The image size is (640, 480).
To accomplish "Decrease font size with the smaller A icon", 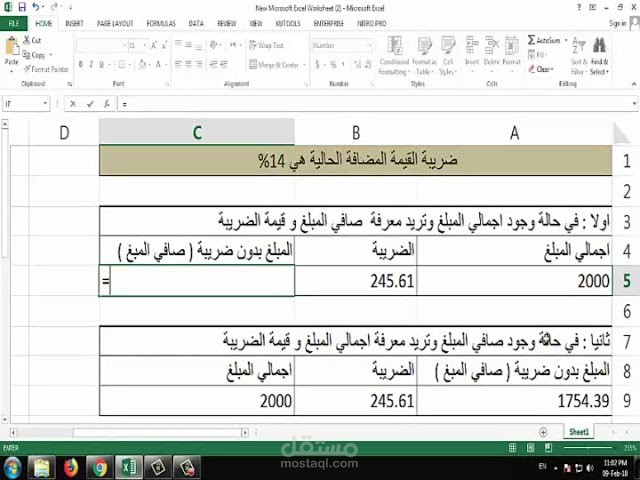I will coord(164,46).
